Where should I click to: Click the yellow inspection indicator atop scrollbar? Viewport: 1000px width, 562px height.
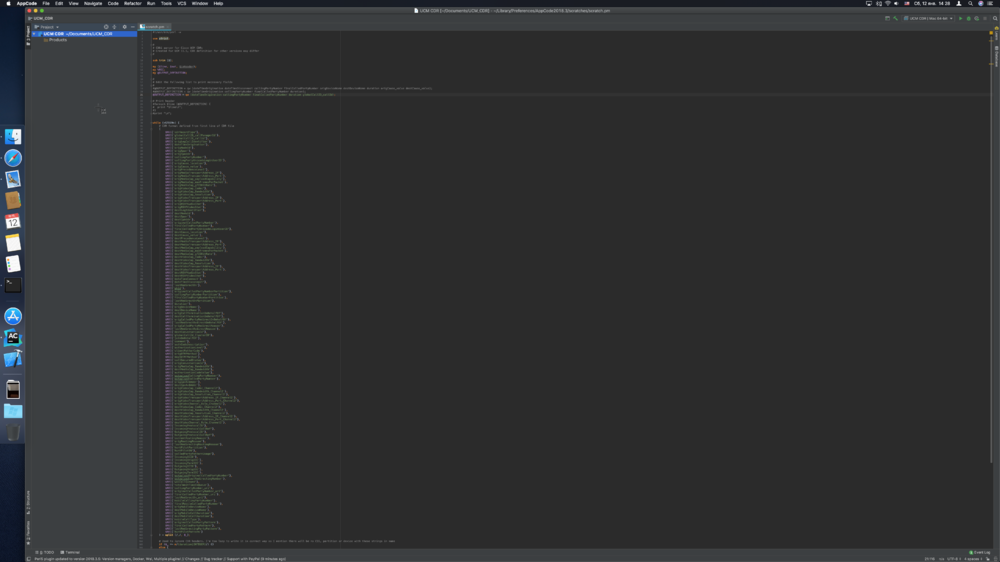point(991,33)
